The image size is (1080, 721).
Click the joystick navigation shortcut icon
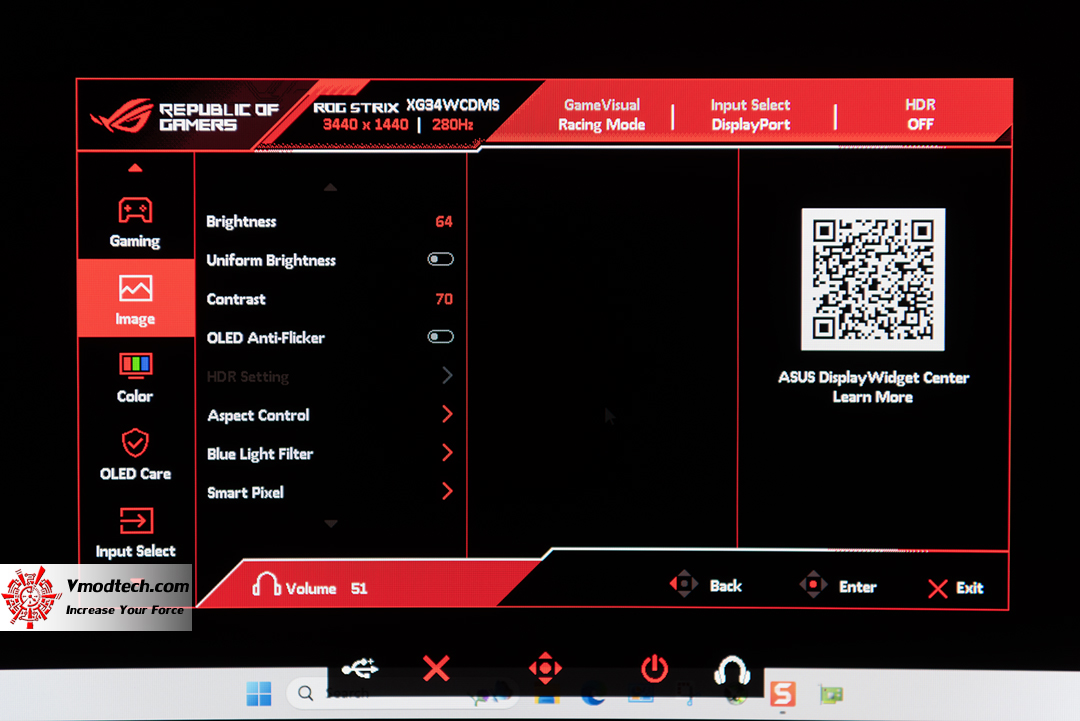[545, 668]
